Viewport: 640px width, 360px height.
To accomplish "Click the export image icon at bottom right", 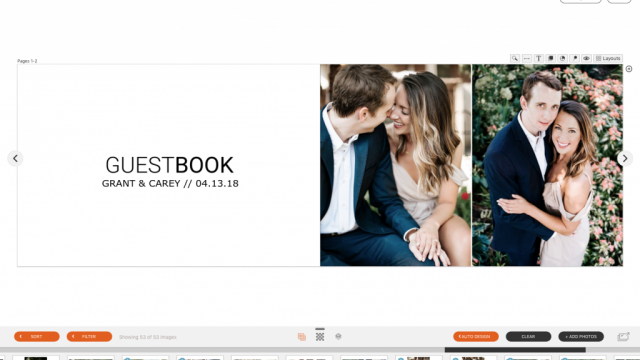I will tap(623, 336).
